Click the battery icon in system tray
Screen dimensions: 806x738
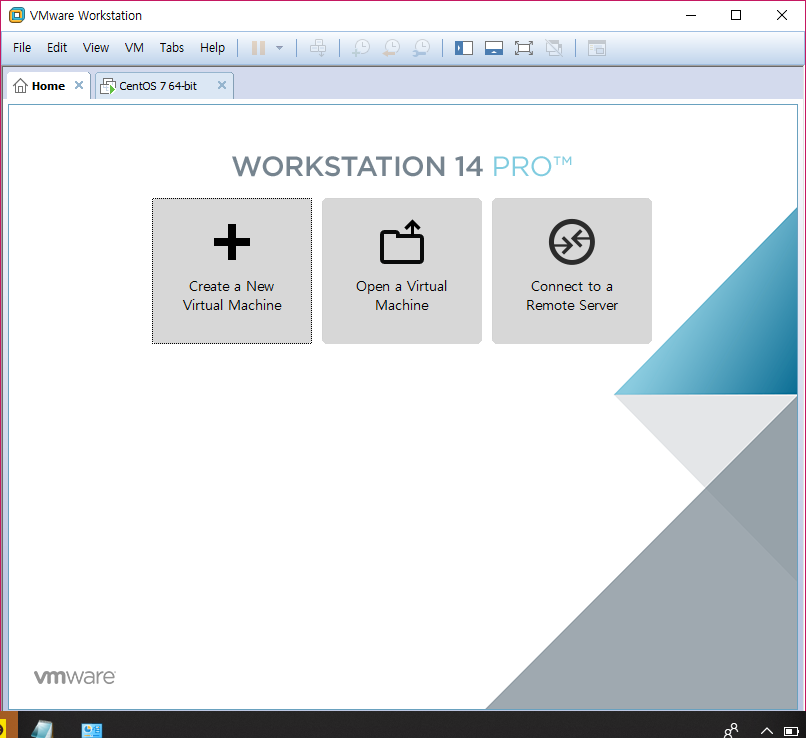[791, 731]
